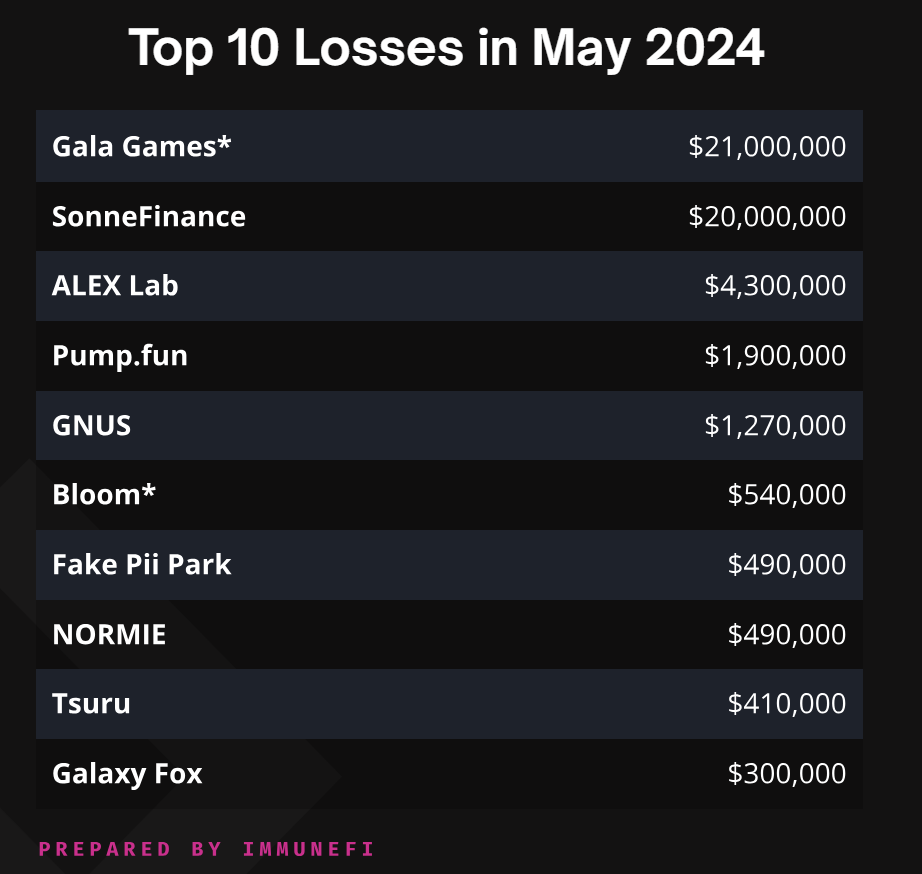The height and width of the screenshot is (874, 922).
Task: Click the $1,270,000 loss value
Action: click(775, 425)
